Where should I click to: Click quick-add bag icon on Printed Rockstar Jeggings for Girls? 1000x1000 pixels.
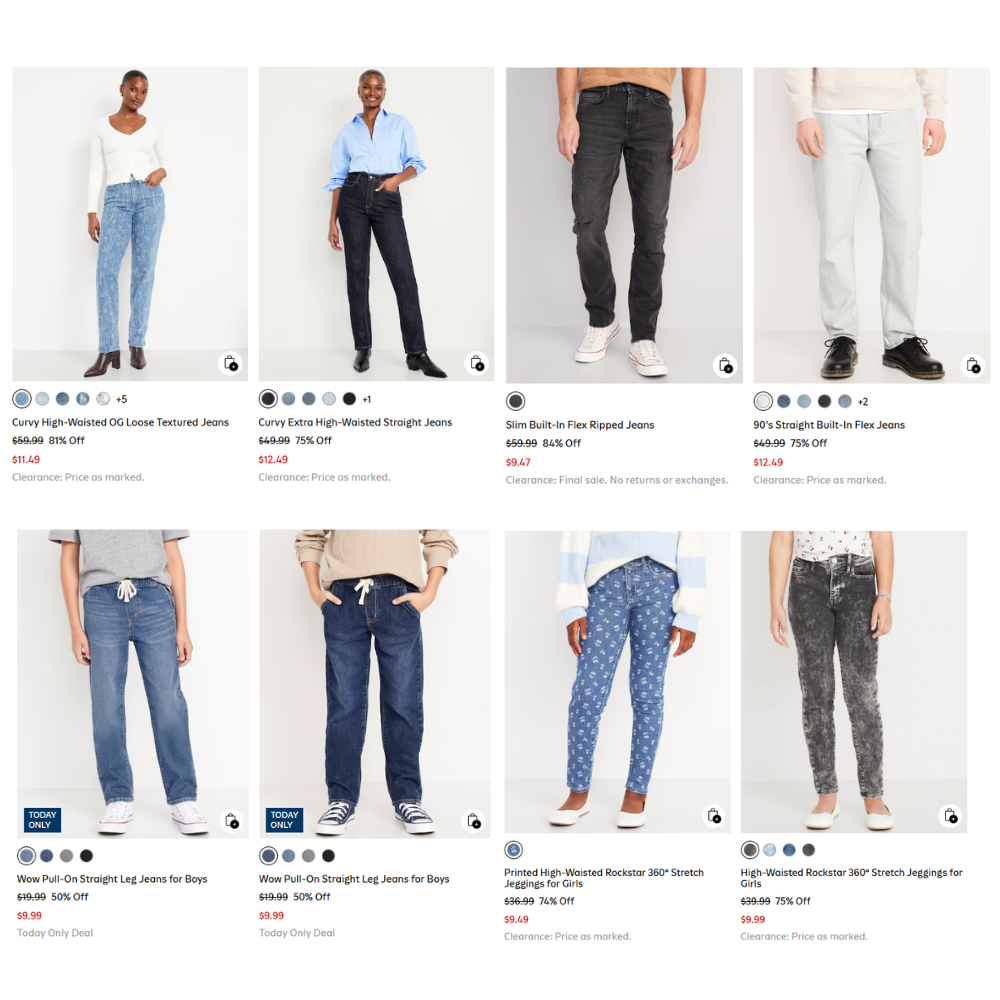(x=714, y=816)
